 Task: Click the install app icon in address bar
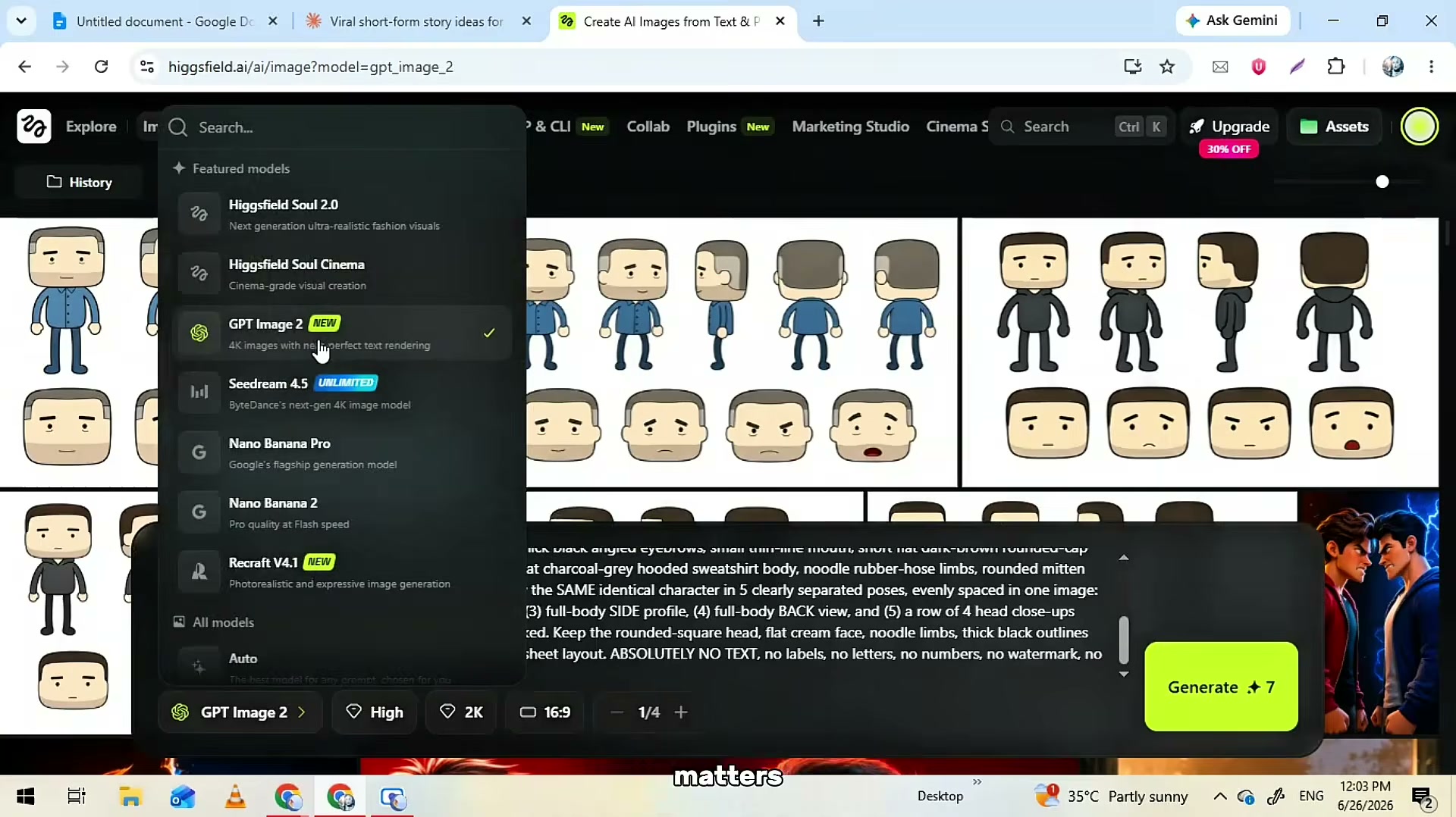point(1133,67)
